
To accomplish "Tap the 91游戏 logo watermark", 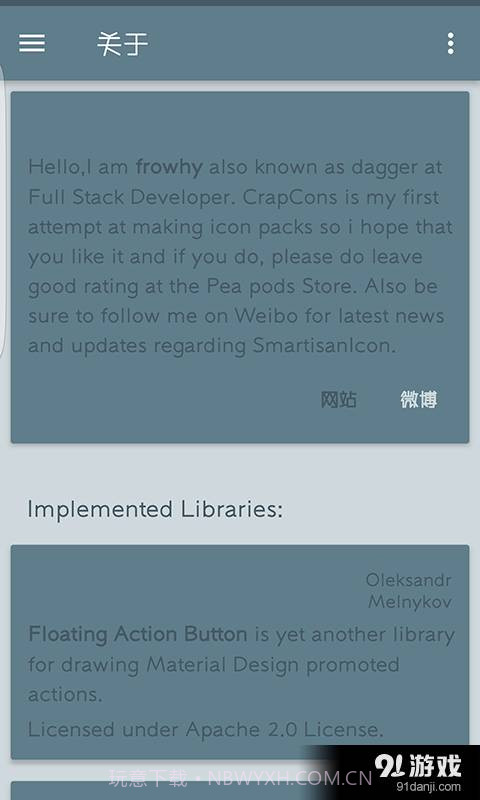I will [417, 766].
